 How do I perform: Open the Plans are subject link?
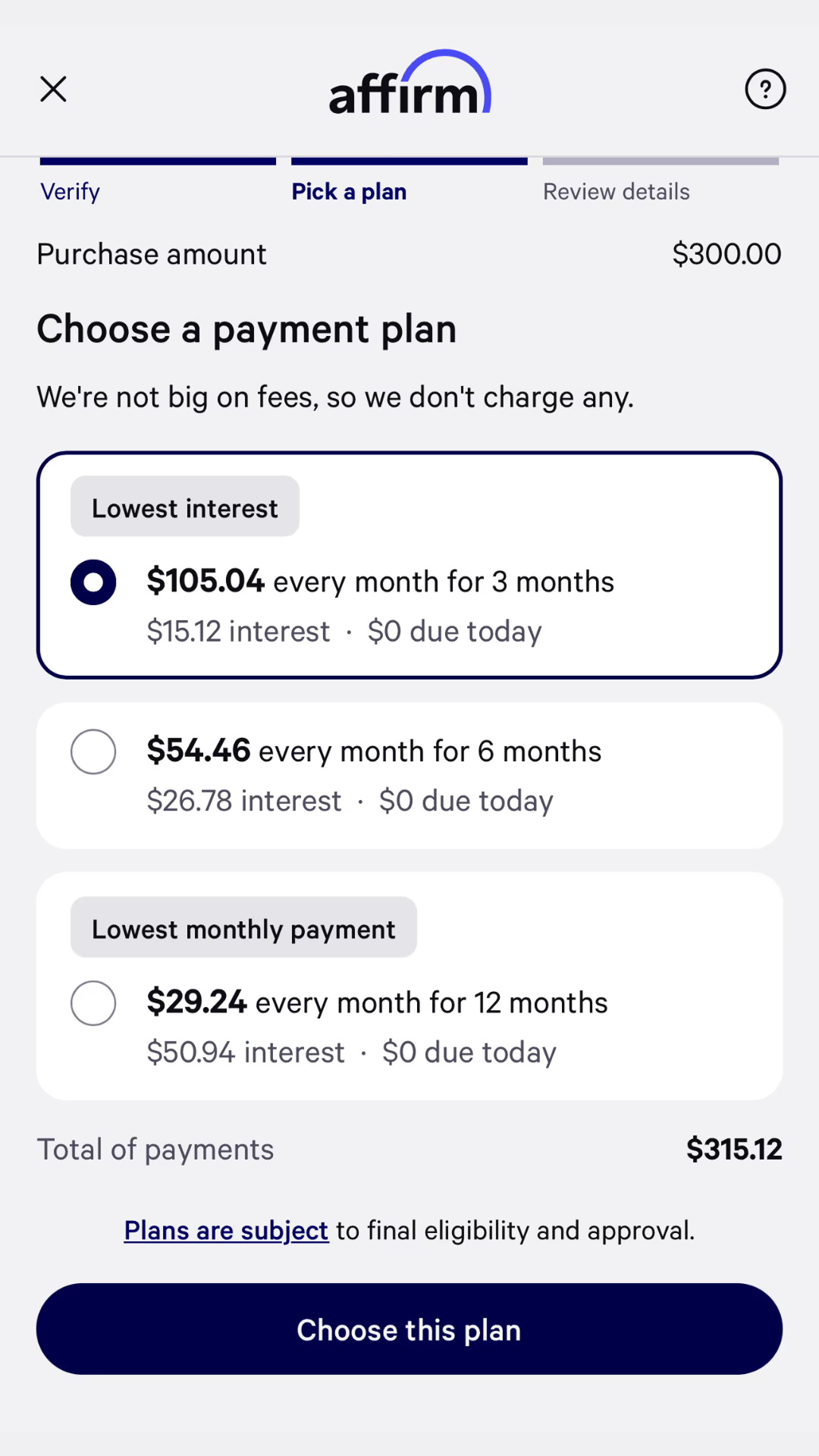tap(226, 1230)
